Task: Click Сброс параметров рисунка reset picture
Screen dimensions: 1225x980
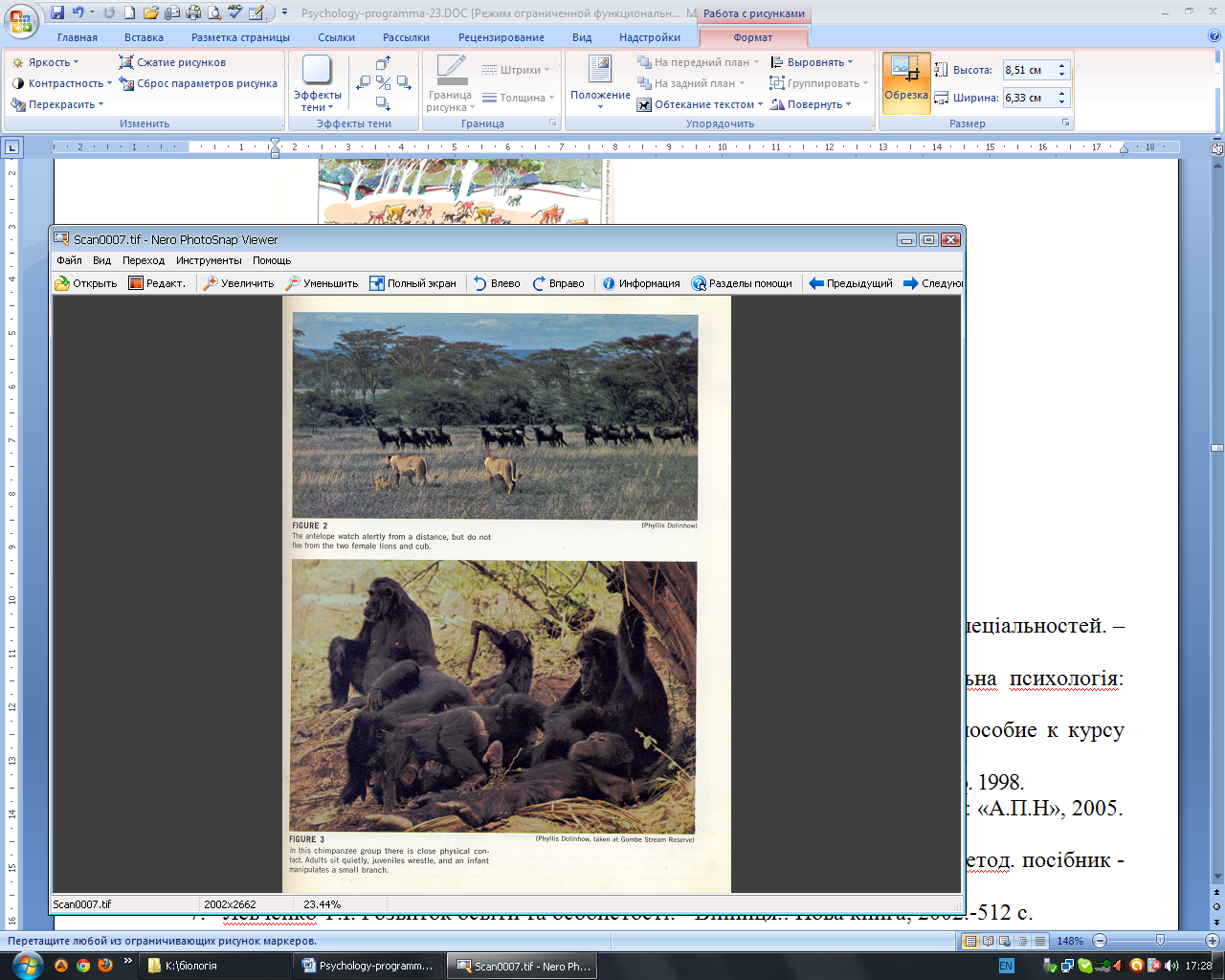Action: 198,83
